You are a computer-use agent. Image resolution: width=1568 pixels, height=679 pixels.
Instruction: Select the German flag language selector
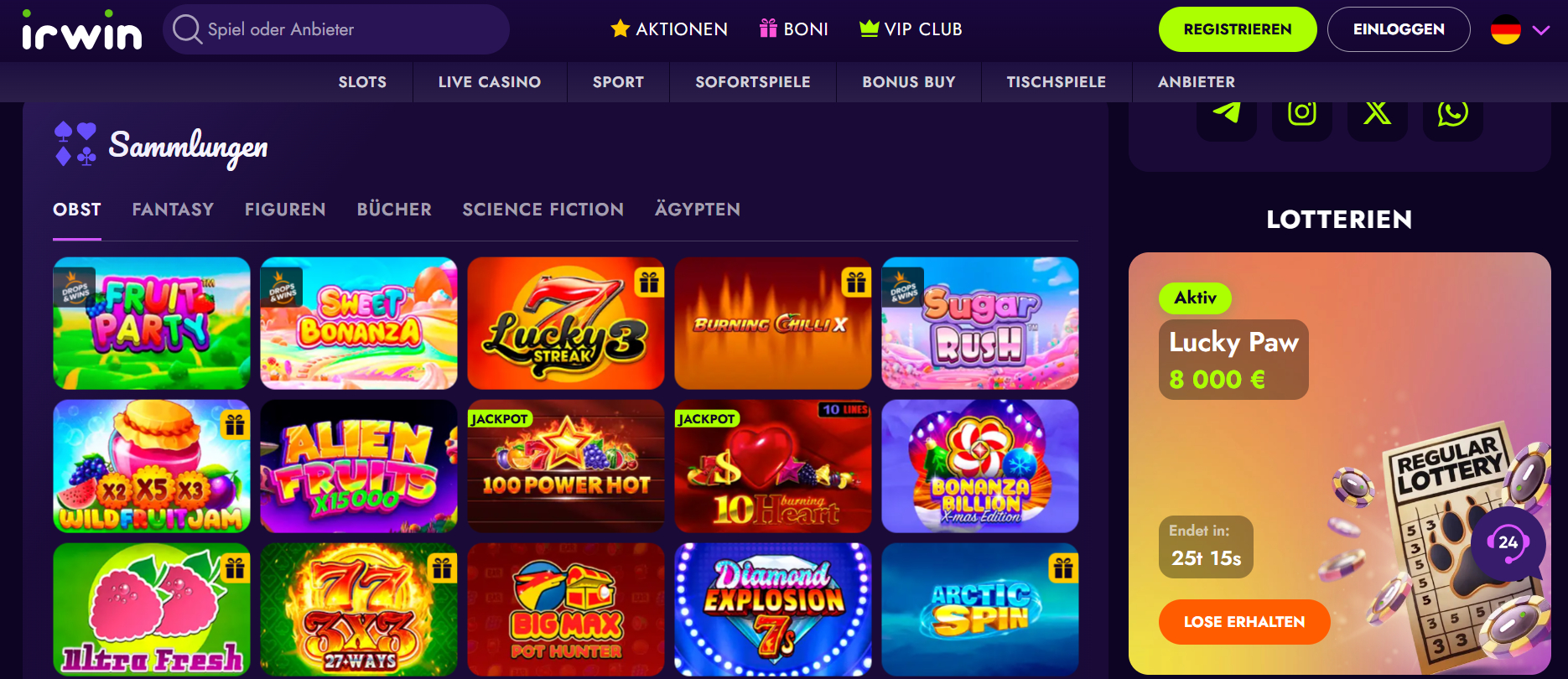point(1506,30)
